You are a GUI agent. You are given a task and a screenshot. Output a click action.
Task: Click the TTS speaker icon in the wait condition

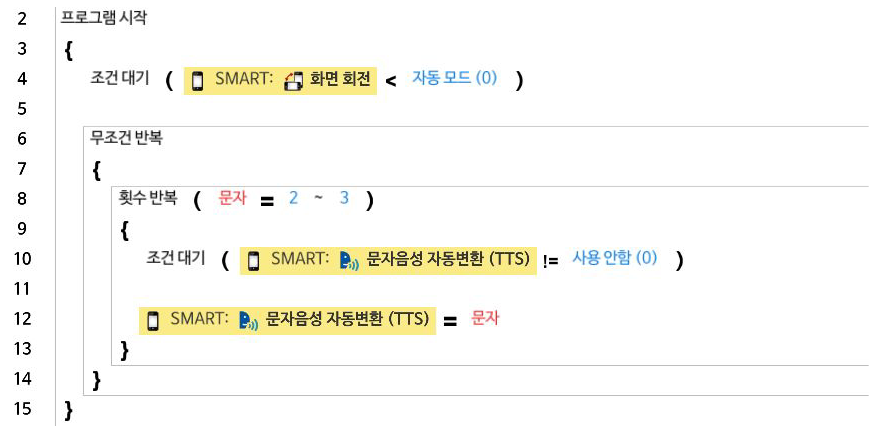coord(349,260)
